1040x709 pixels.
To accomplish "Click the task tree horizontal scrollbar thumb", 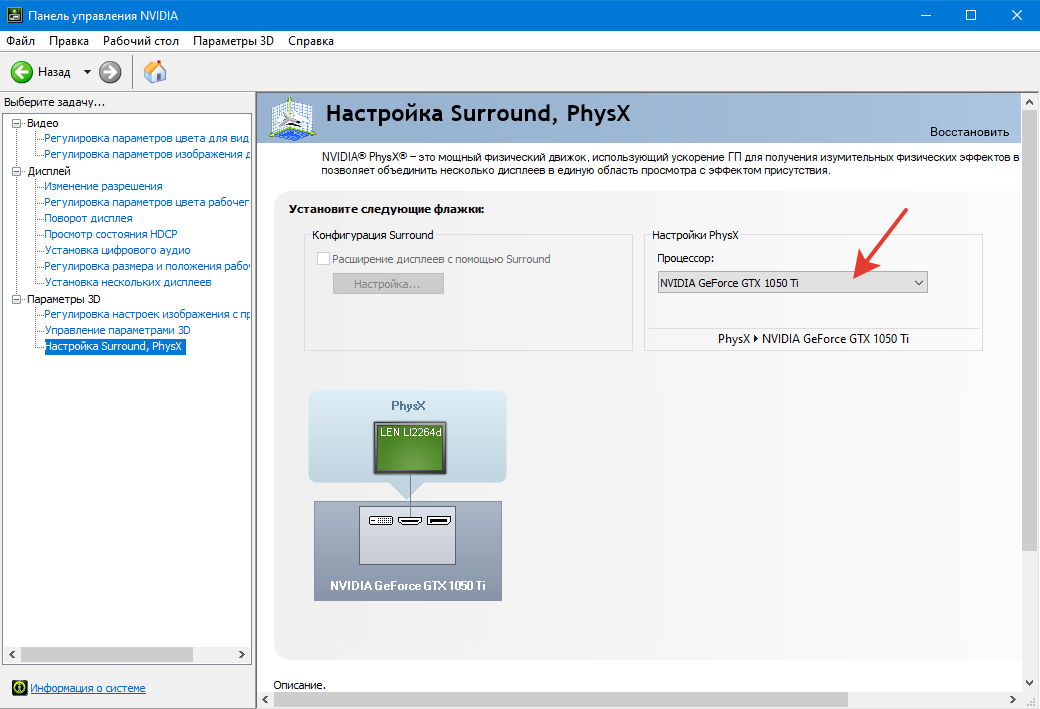I will pyautogui.click(x=107, y=654).
